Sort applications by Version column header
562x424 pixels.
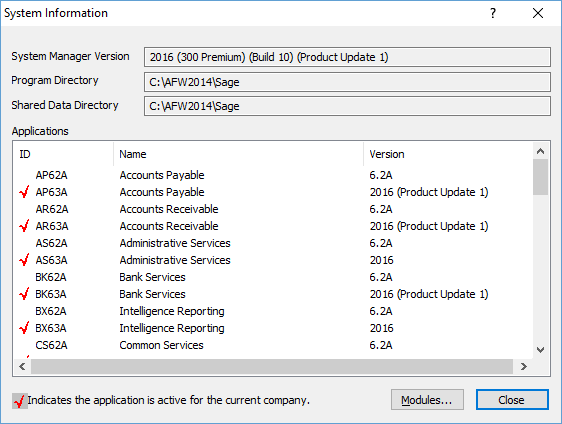(x=448, y=154)
